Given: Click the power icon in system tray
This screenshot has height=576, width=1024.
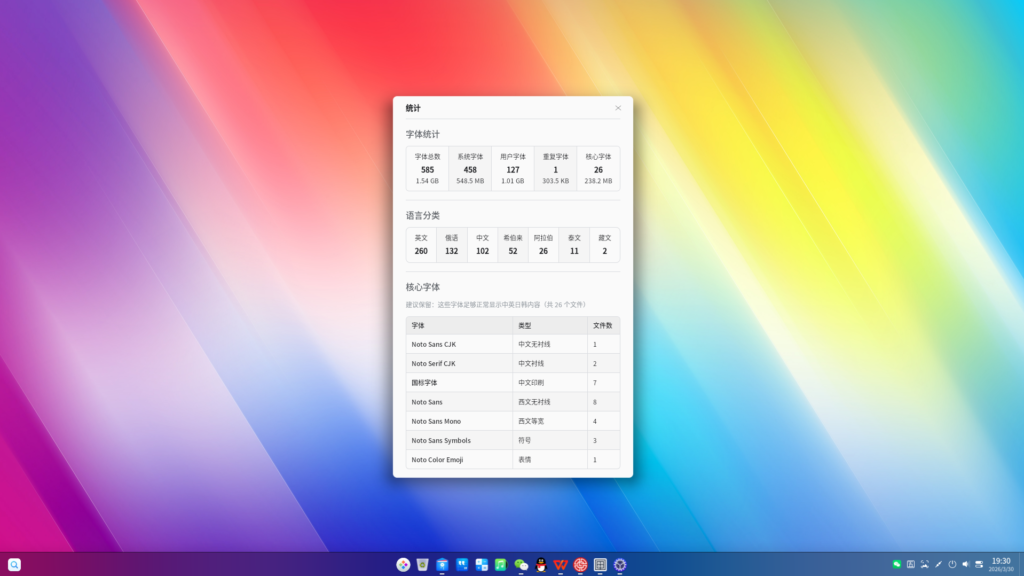Looking at the screenshot, I should [x=952, y=564].
